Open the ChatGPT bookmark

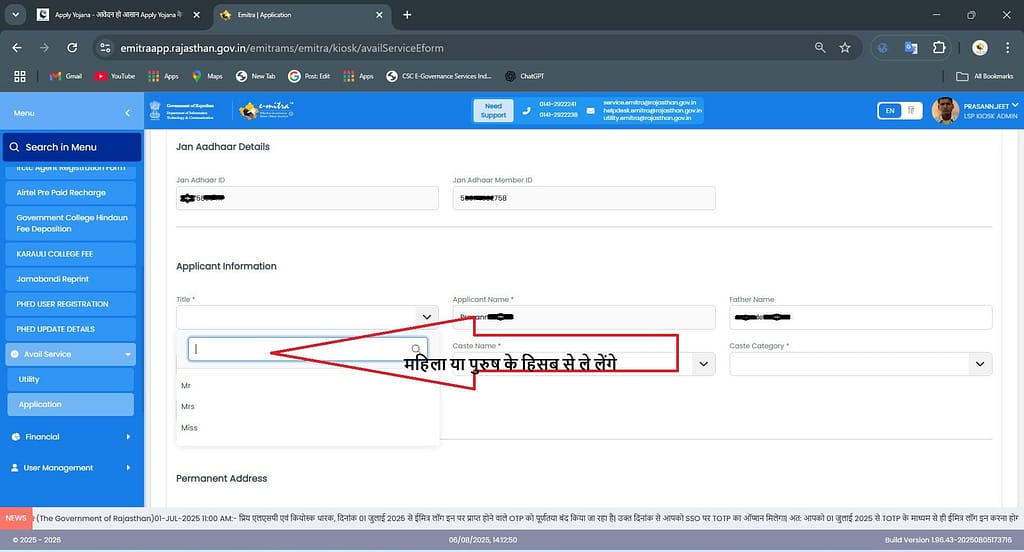524,76
